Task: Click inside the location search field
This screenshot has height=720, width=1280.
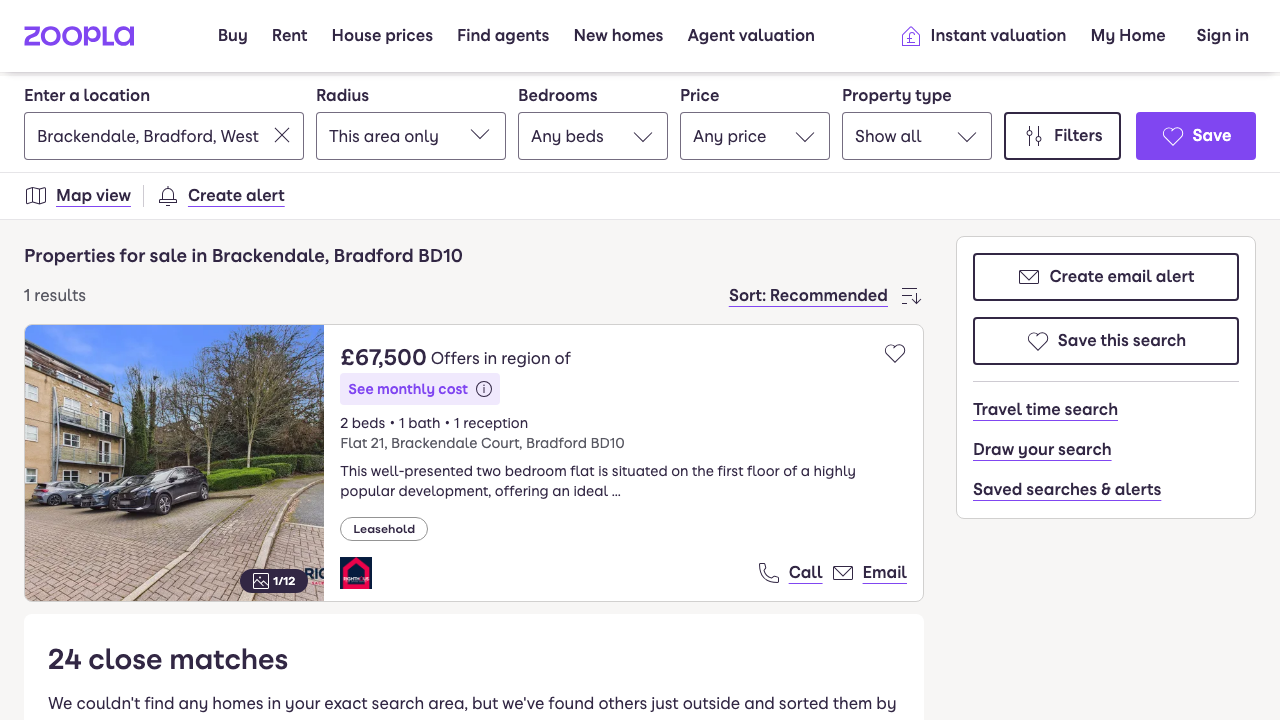Action: pyautogui.click(x=150, y=135)
